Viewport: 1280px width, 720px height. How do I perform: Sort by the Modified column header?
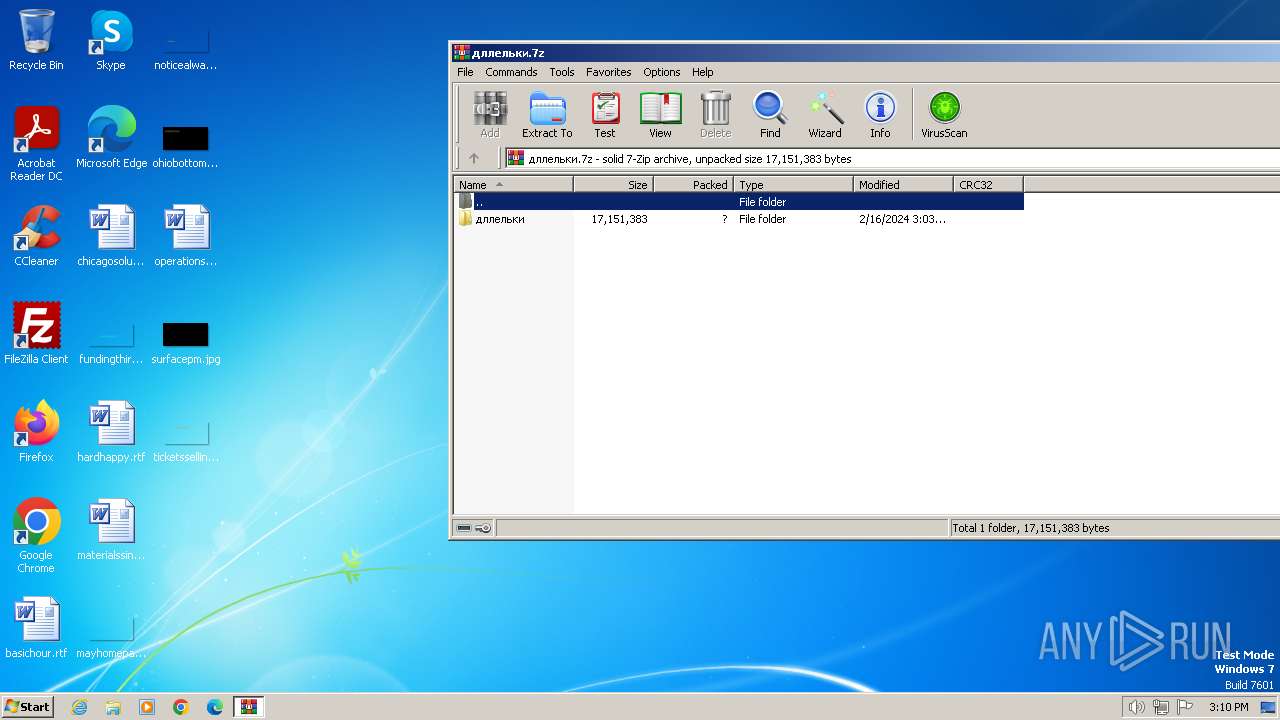pos(904,184)
